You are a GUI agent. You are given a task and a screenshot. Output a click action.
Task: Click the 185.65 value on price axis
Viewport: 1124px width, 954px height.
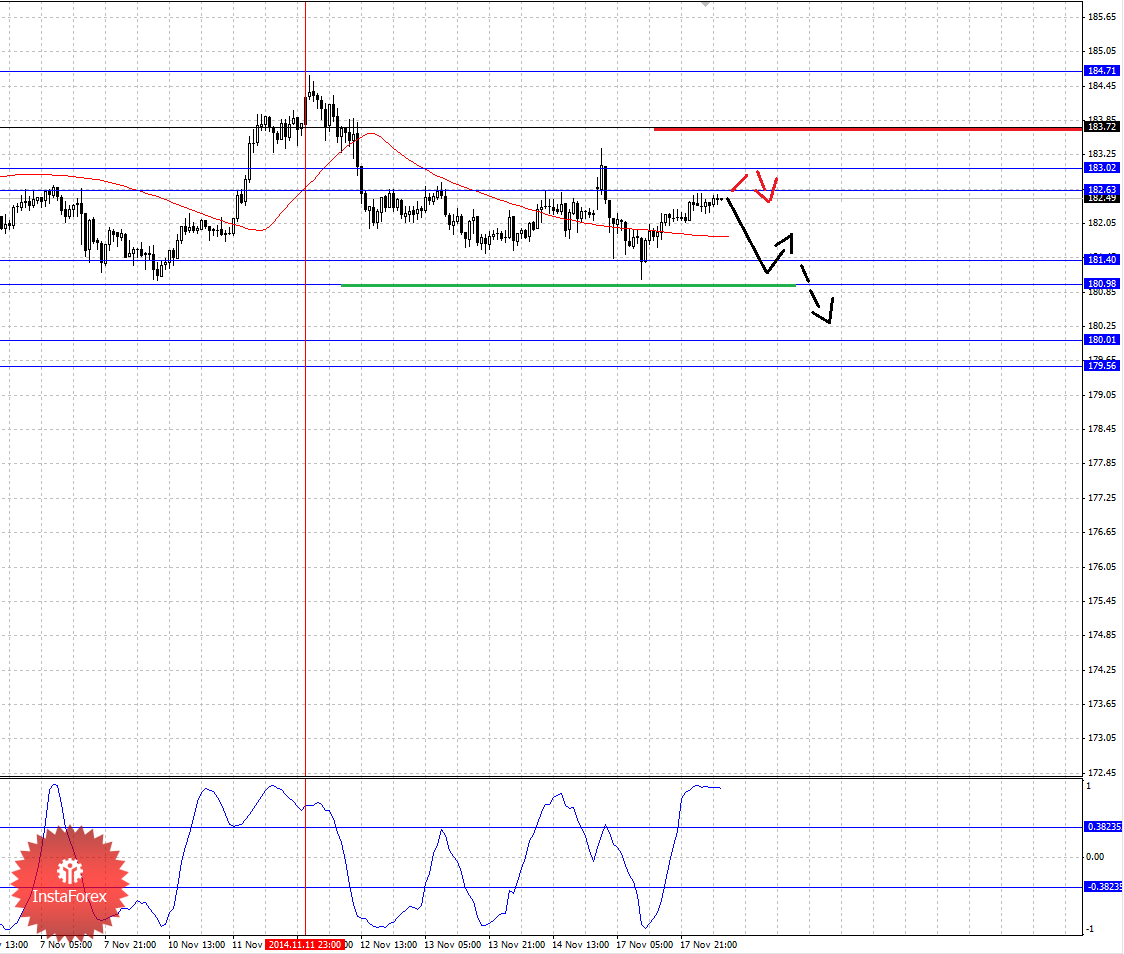coord(1102,16)
